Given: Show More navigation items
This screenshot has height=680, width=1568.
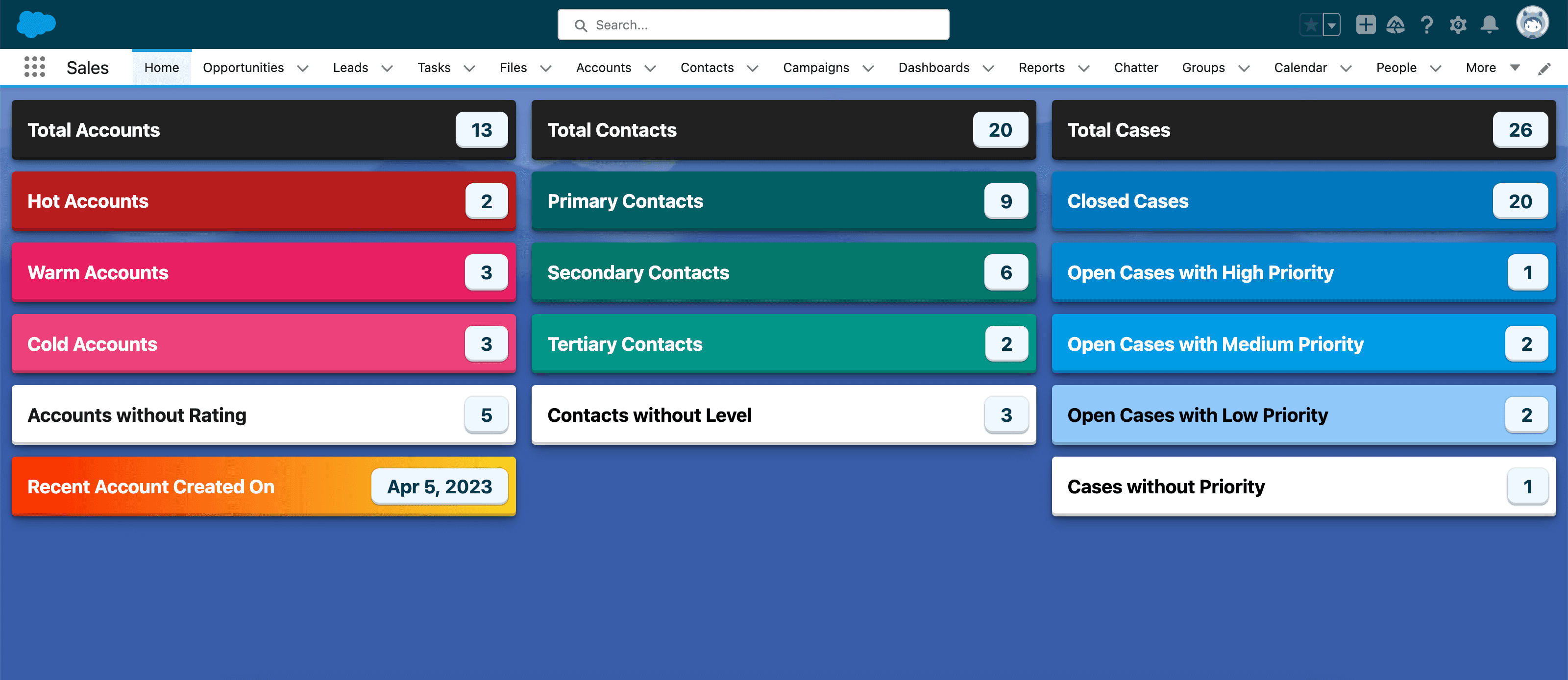Looking at the screenshot, I should [x=1493, y=68].
